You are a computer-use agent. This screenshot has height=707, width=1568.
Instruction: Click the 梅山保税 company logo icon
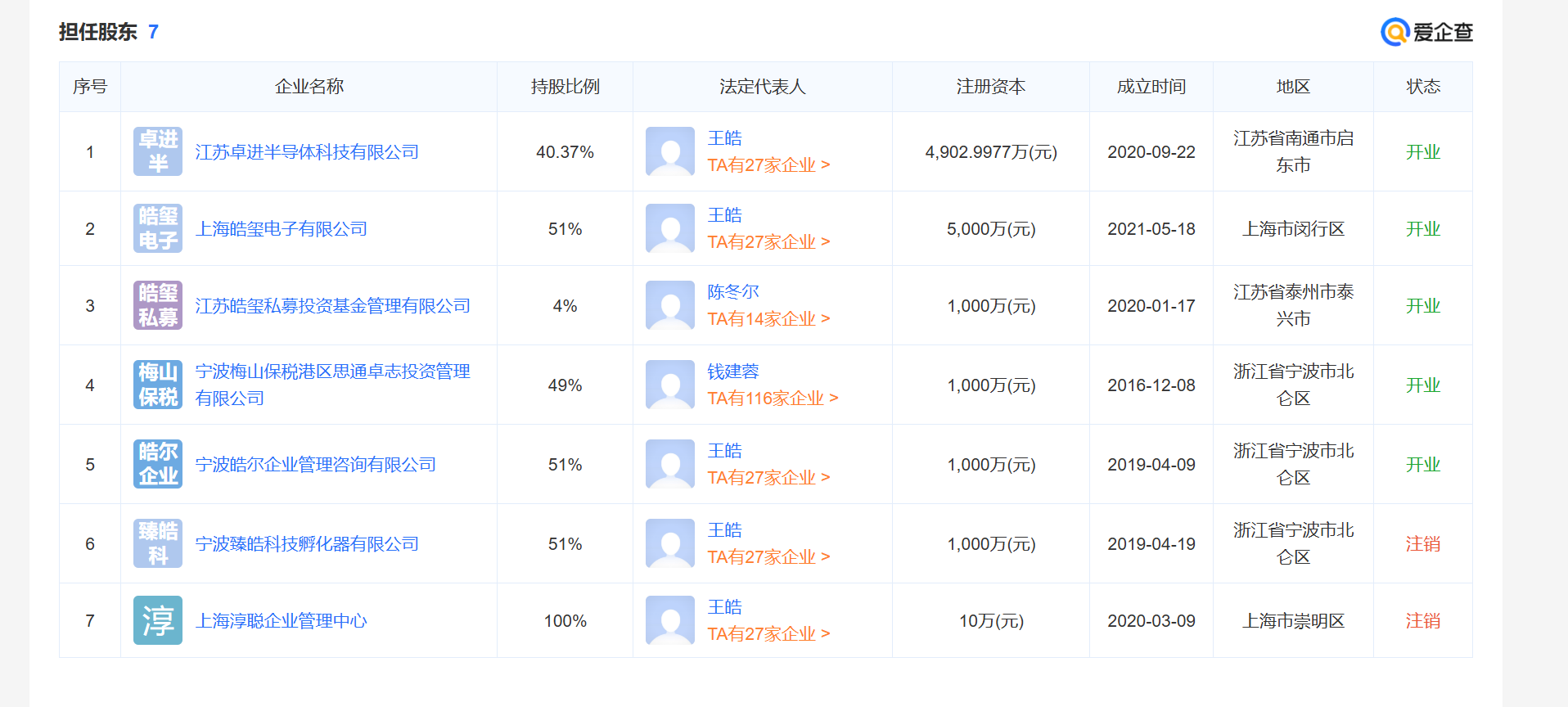point(158,385)
